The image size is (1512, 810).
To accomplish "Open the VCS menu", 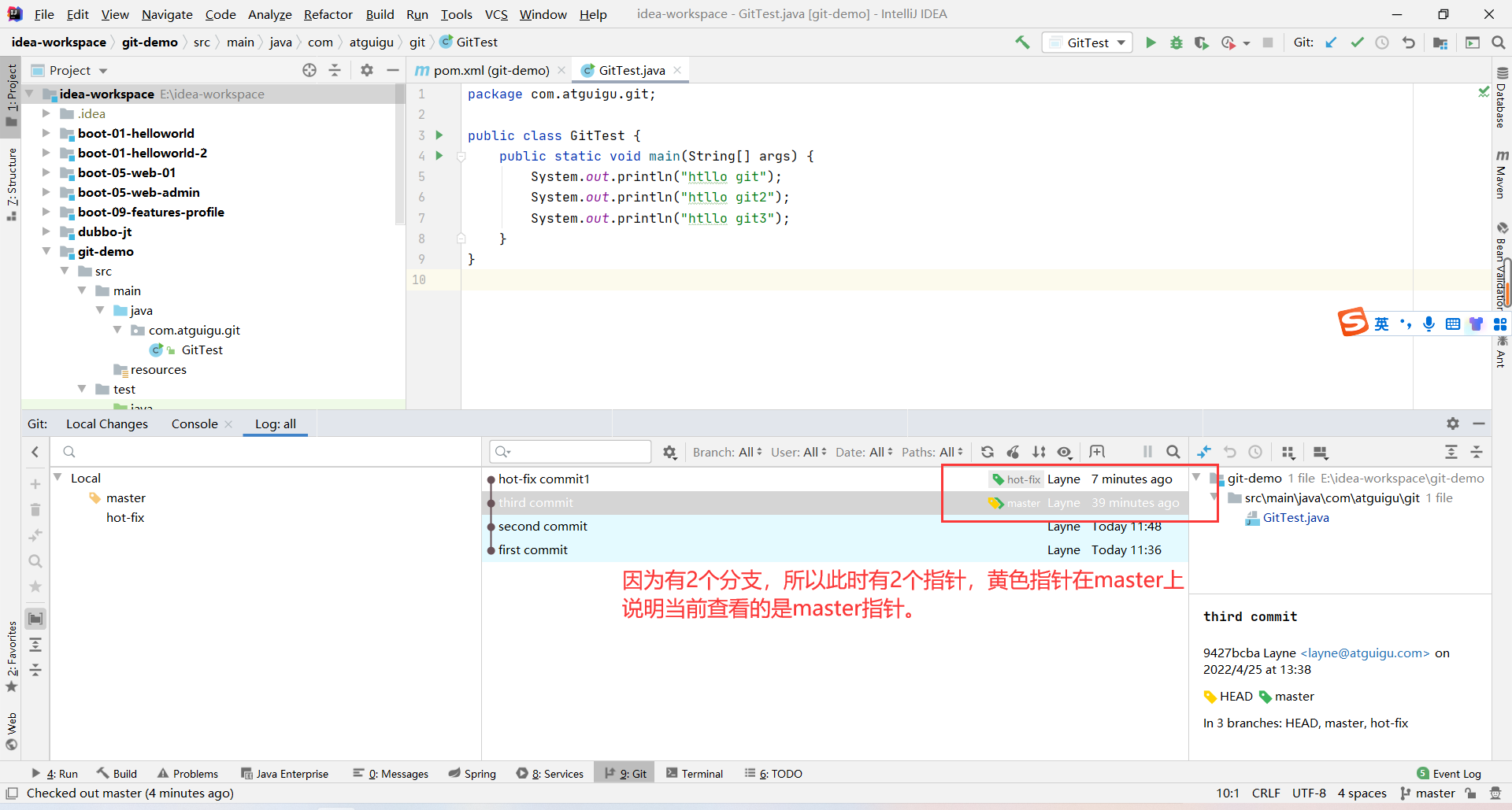I will [x=496, y=14].
